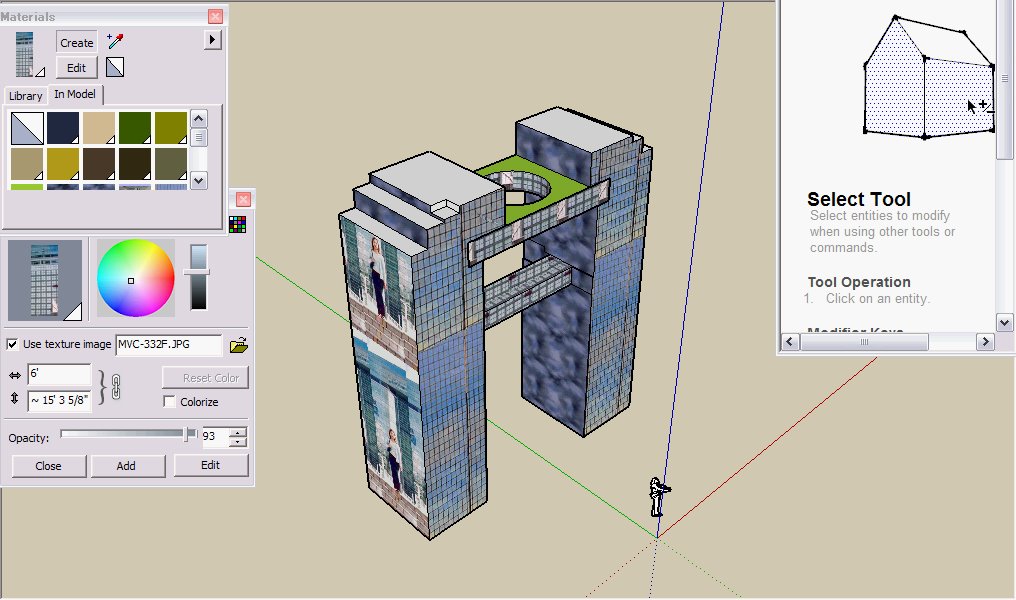The height and width of the screenshot is (600, 1016).
Task: Click the material swatches scrollbar thumb
Action: pos(199,137)
